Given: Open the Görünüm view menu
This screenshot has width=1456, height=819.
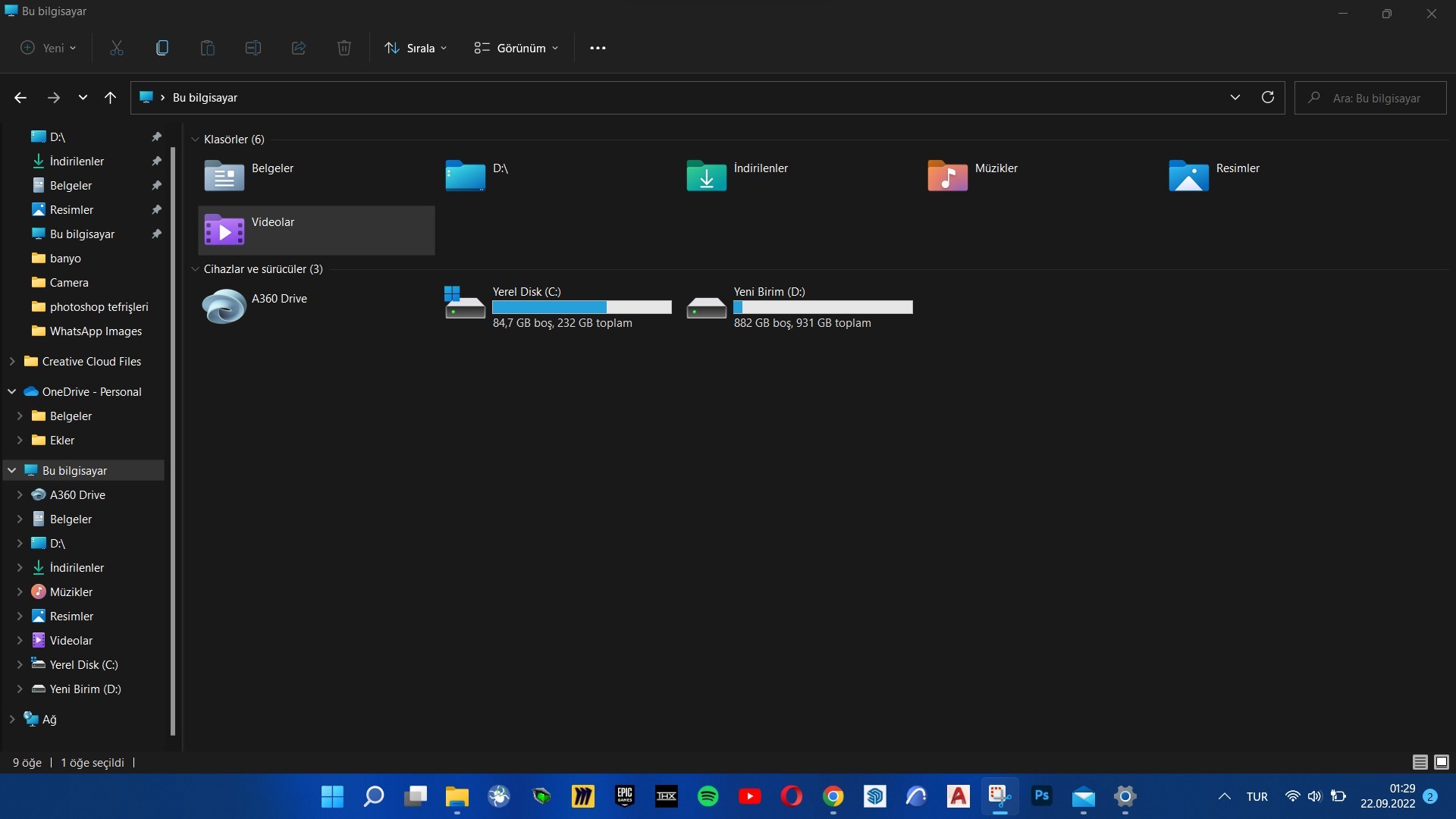Looking at the screenshot, I should (x=516, y=48).
